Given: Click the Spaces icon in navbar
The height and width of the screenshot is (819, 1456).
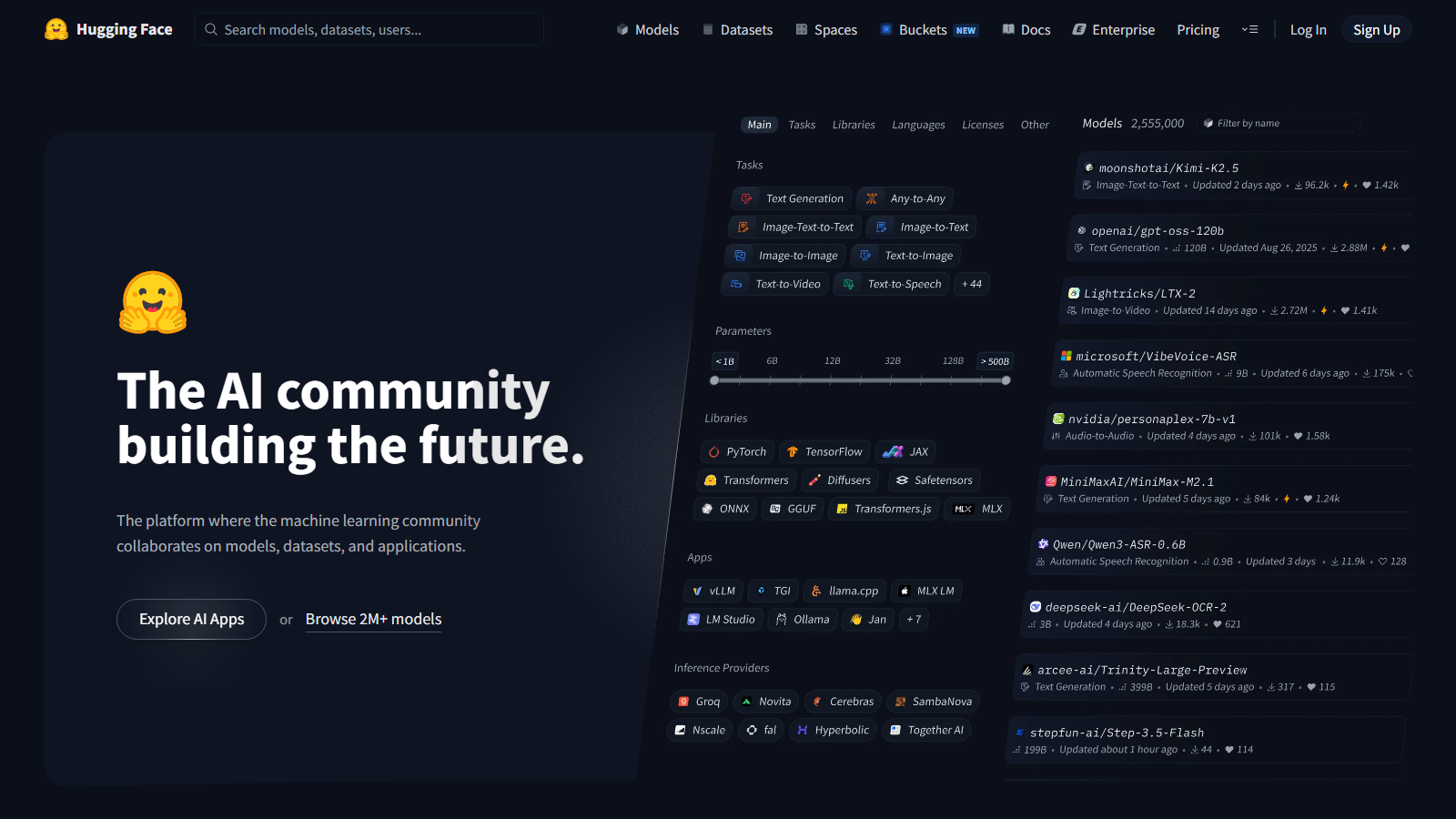Looking at the screenshot, I should click(x=802, y=30).
